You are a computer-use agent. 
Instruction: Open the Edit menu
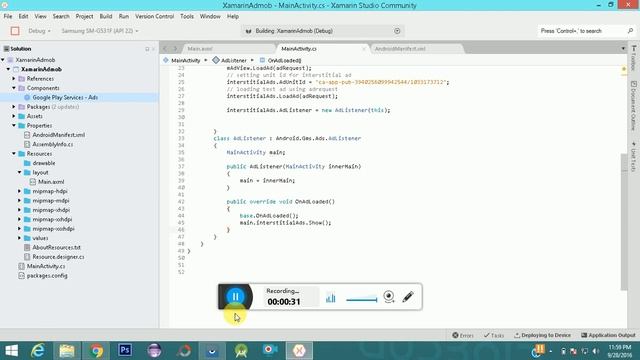[23, 16]
